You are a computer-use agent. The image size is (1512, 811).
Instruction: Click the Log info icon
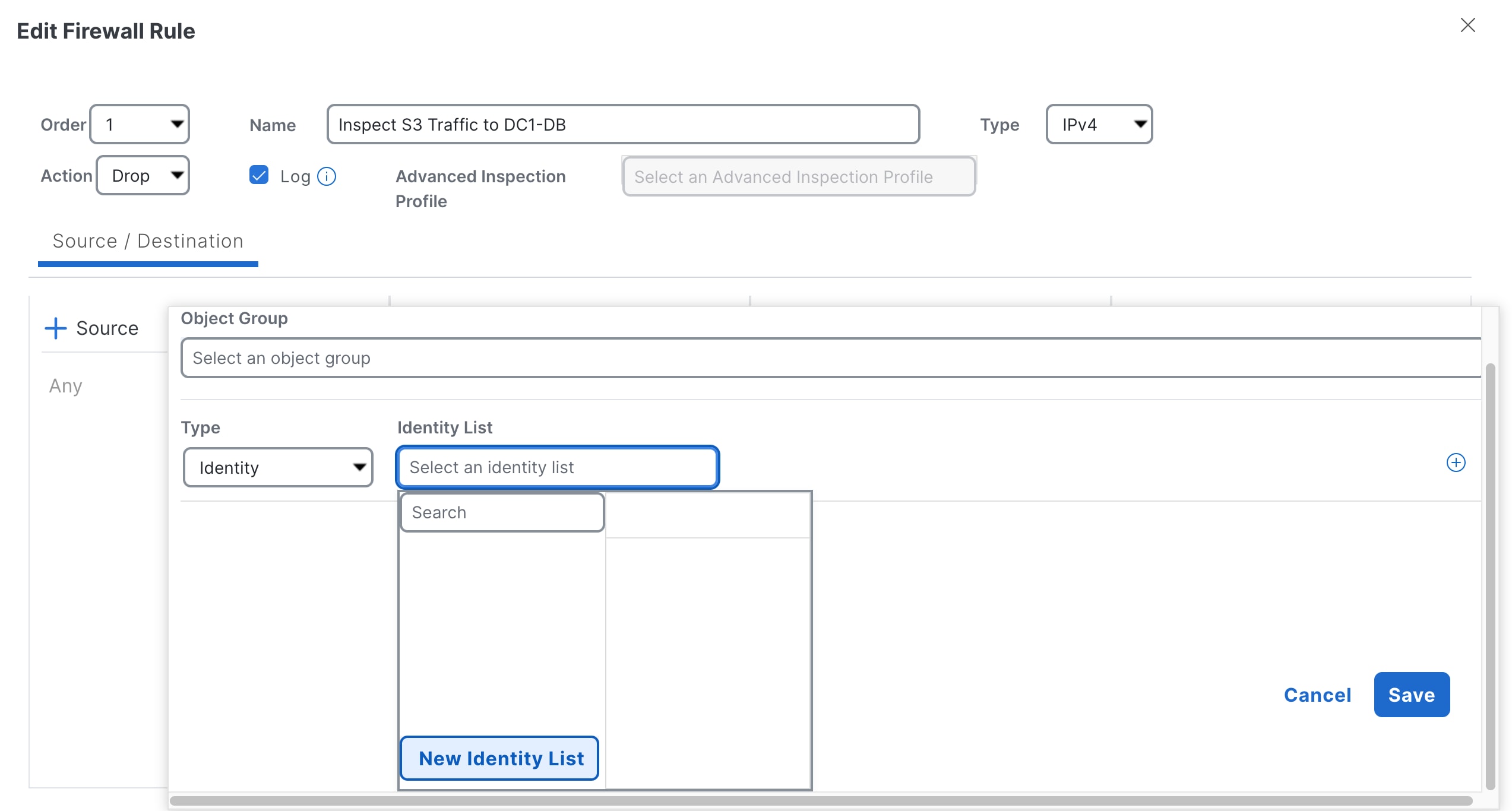click(x=327, y=176)
